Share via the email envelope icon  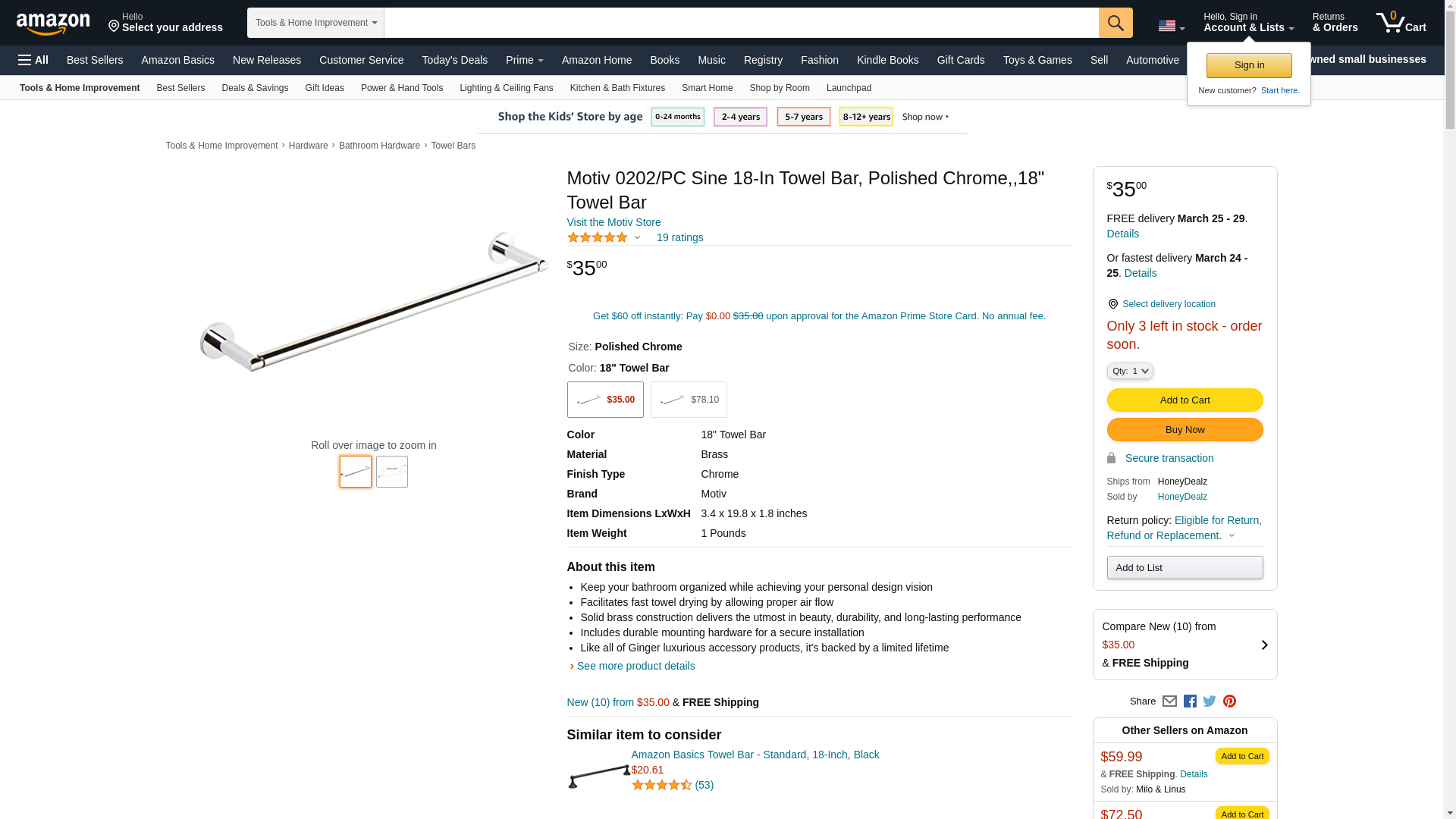click(x=1169, y=701)
